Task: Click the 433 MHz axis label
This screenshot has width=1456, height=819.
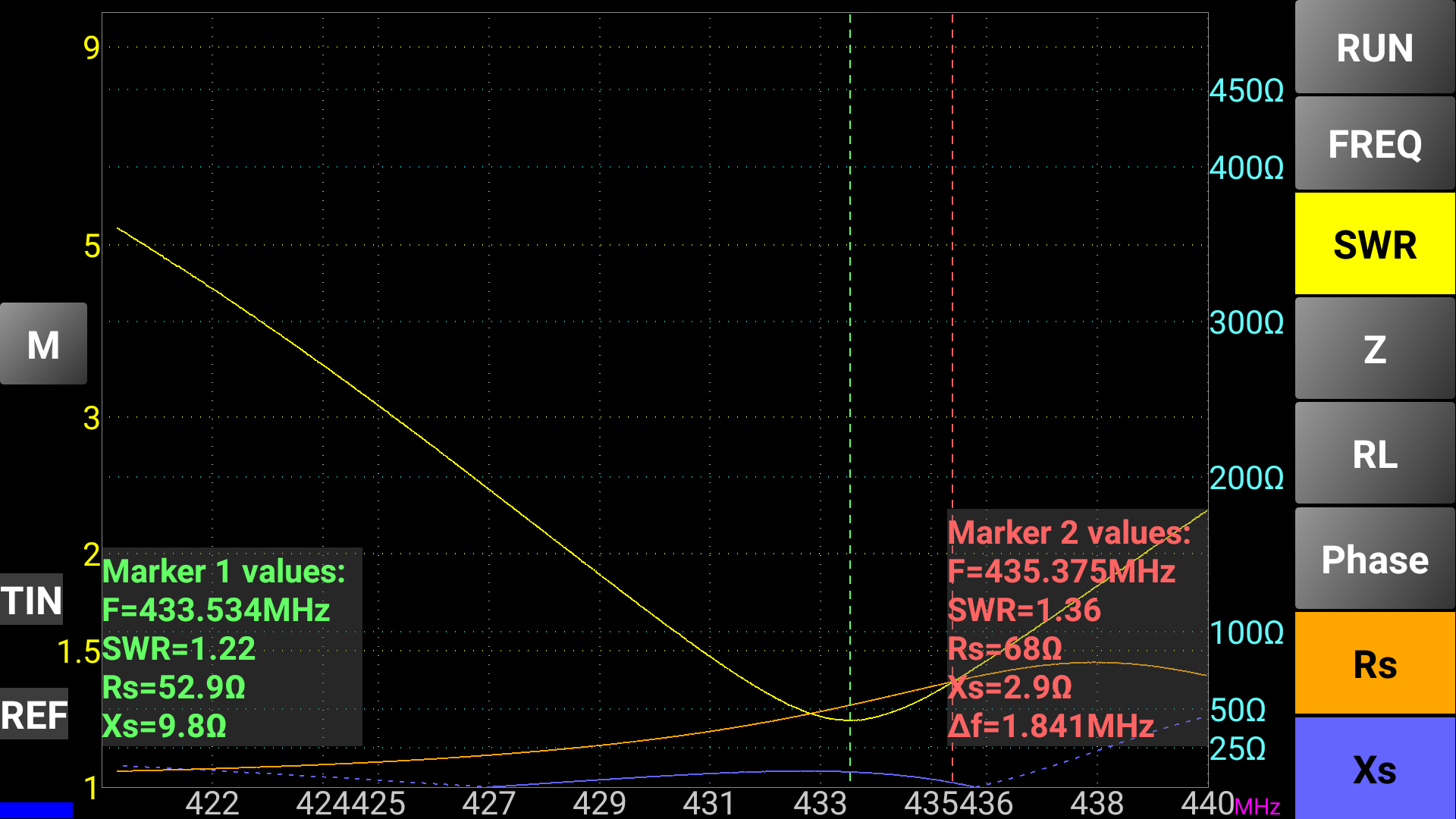Action: (819, 803)
